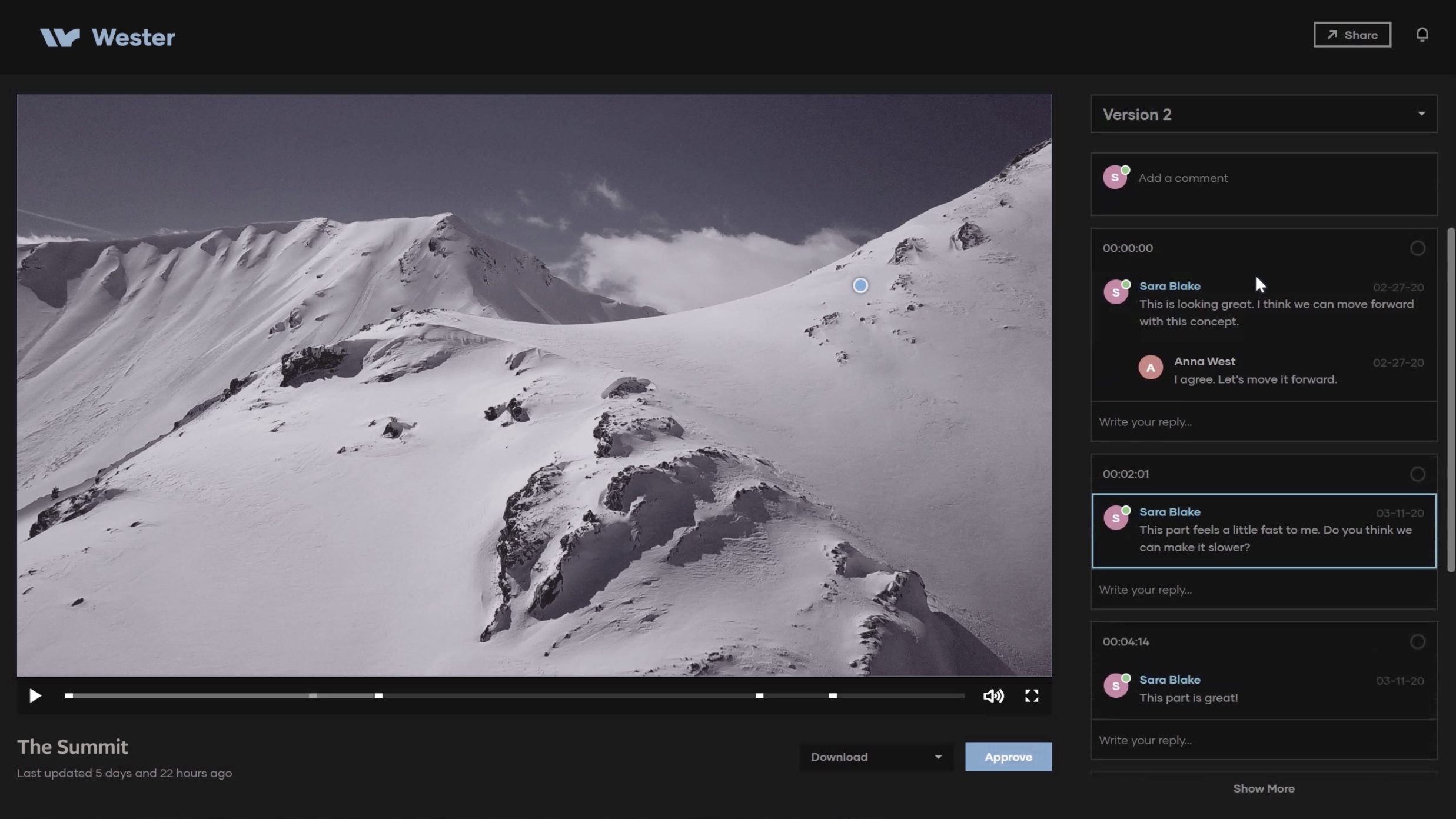This screenshot has width=1456, height=819.
Task: Mark the 00:00:00 comment as resolved
Action: click(x=1417, y=248)
